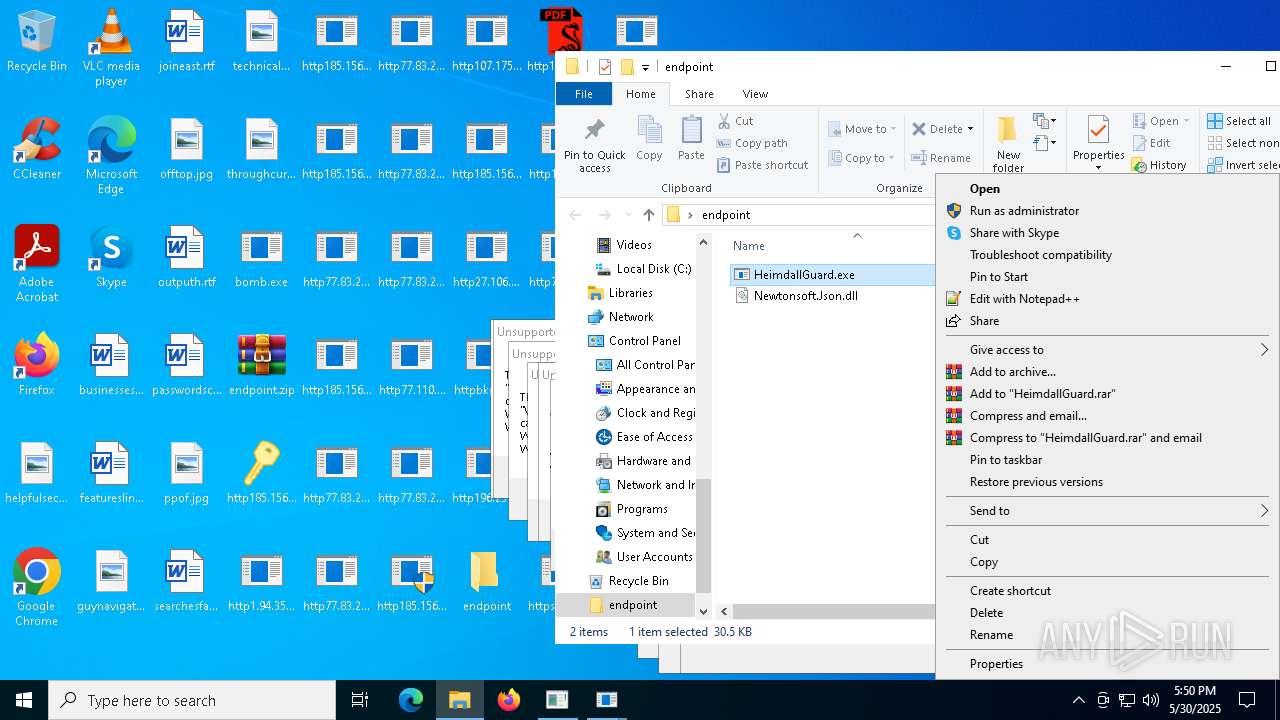Select Microsoft Edge desktop shortcut
Viewport: 1280px width, 720px height.
[111, 156]
